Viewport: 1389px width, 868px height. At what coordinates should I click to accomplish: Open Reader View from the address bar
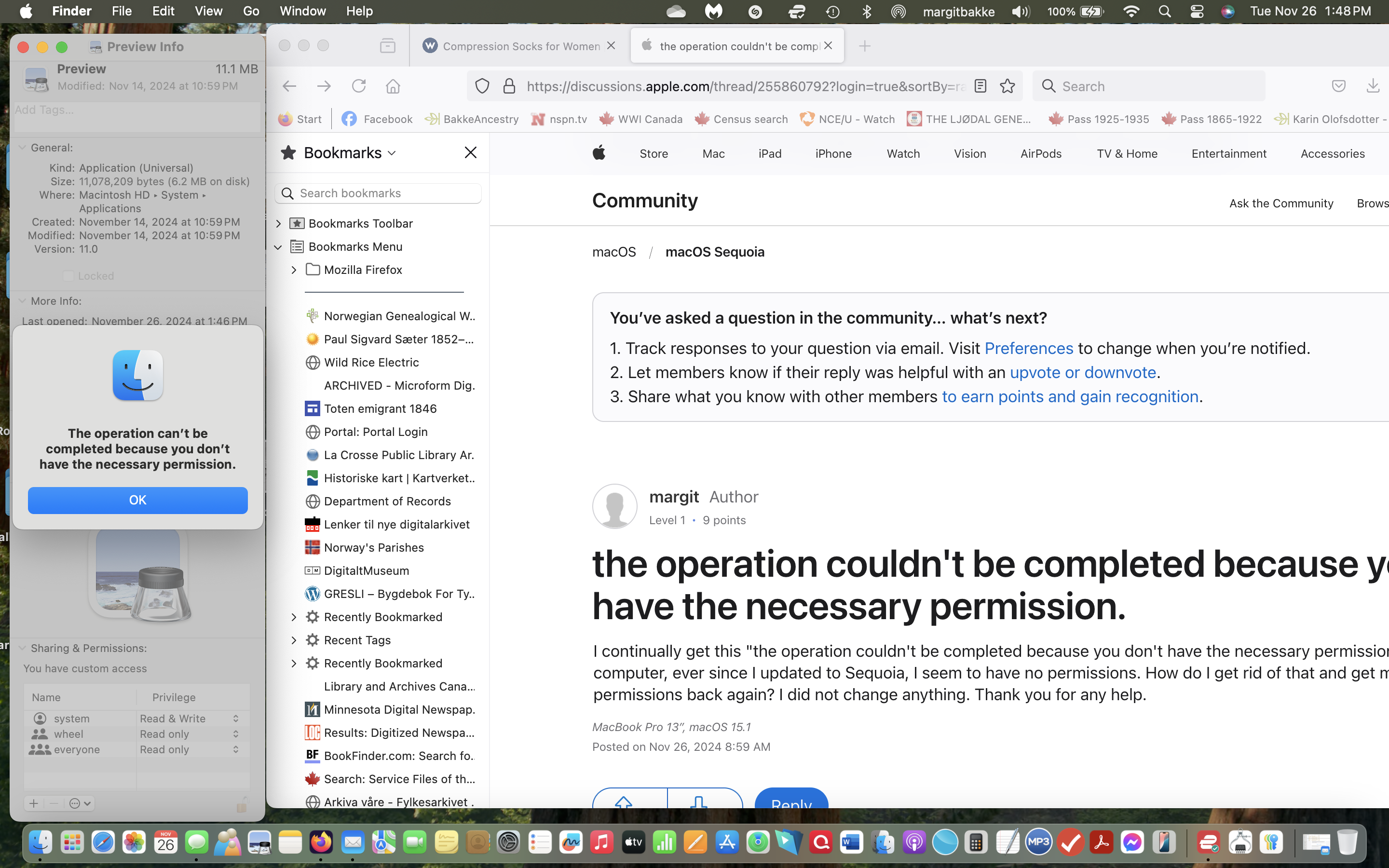(981, 85)
